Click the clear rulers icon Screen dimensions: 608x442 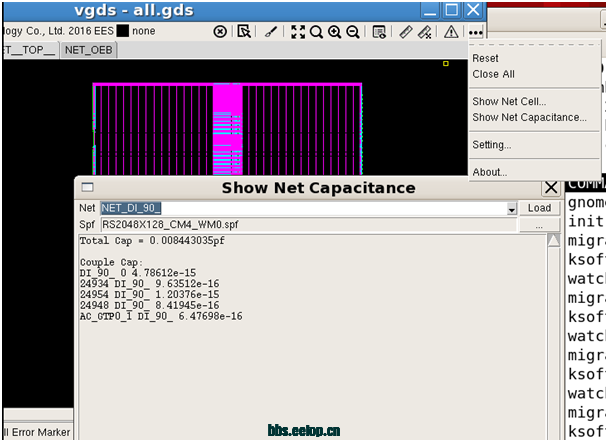425,32
